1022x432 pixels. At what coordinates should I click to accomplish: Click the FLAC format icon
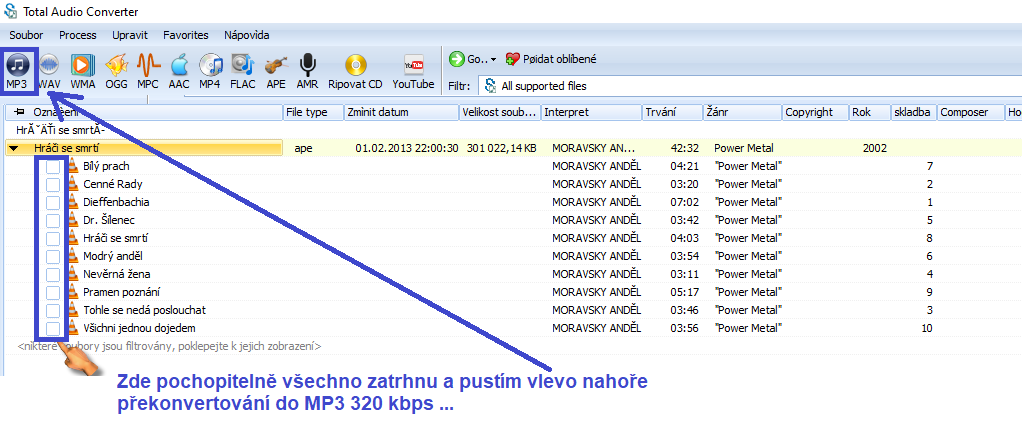[242, 70]
